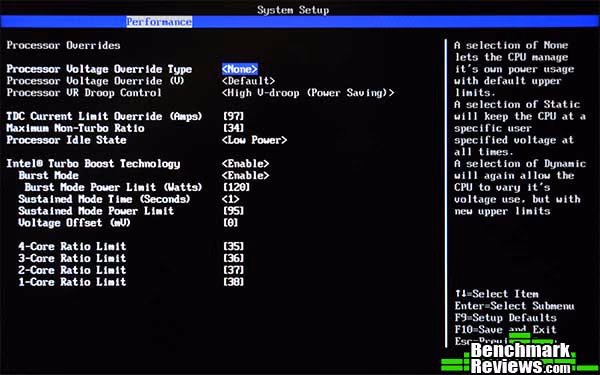Select 'Processor VR Droop Control' label
This screenshot has height=375, width=600.
84,93
